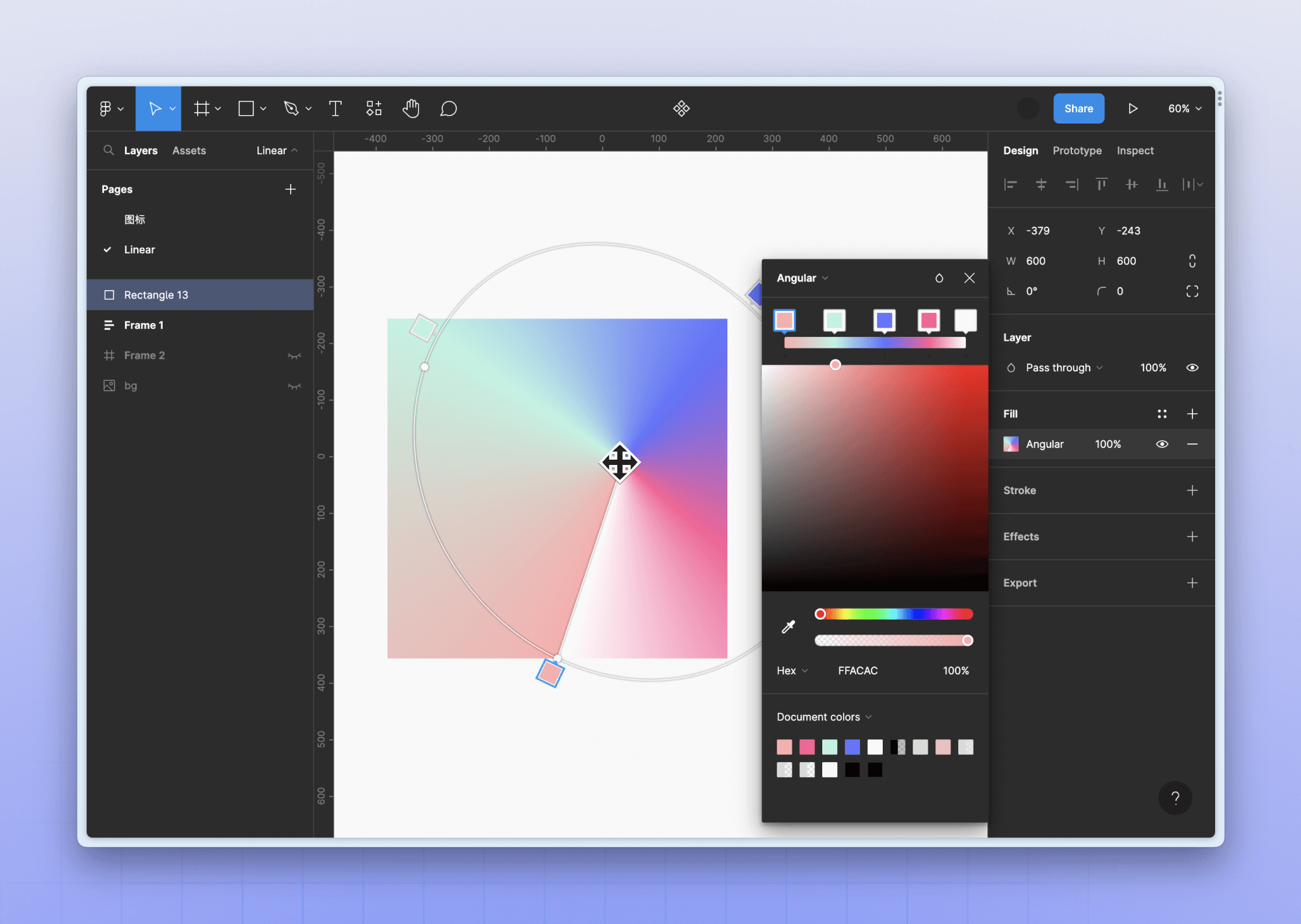Select the Text tool in toolbar
The image size is (1301, 924).
(335, 108)
